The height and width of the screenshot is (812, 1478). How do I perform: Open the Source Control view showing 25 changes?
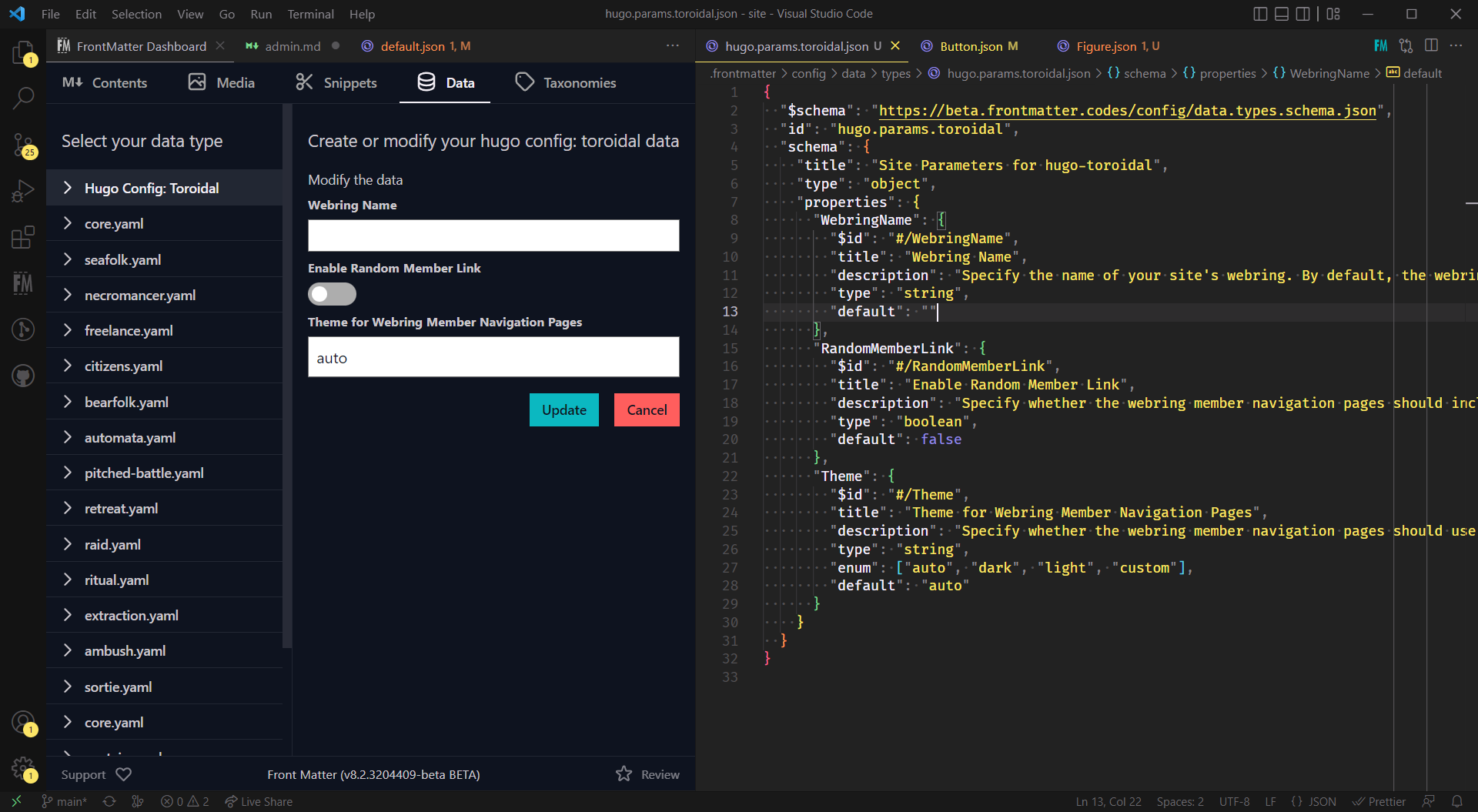point(23,145)
